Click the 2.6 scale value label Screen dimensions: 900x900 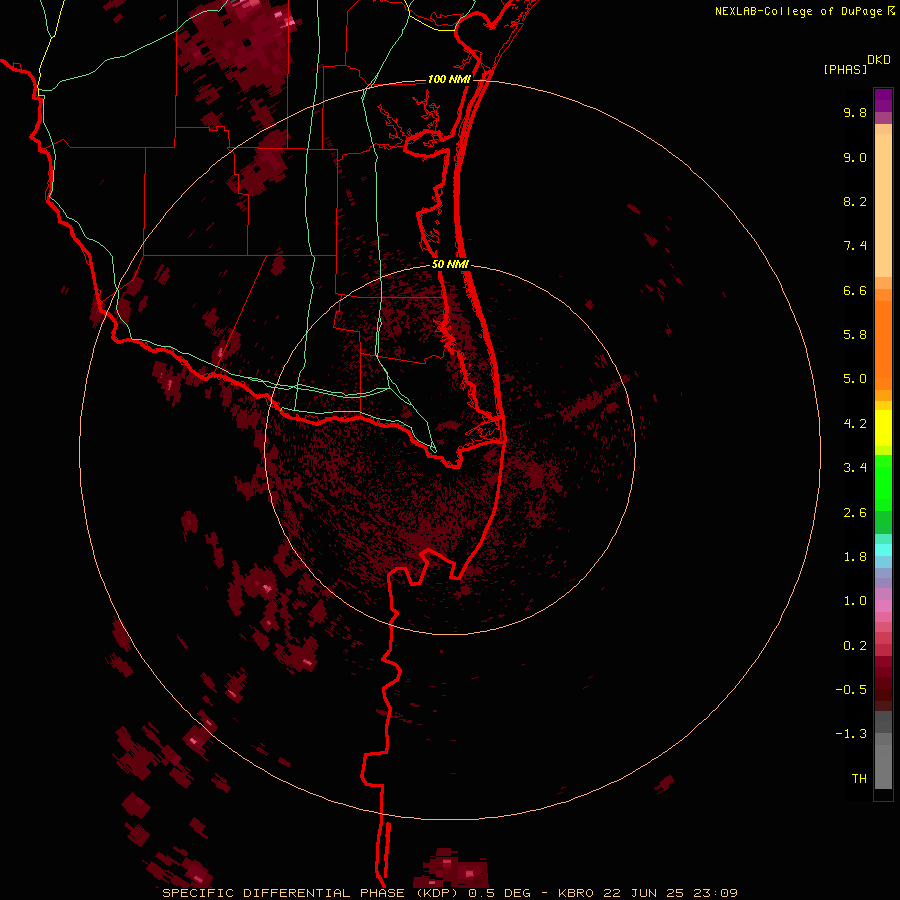855,513
